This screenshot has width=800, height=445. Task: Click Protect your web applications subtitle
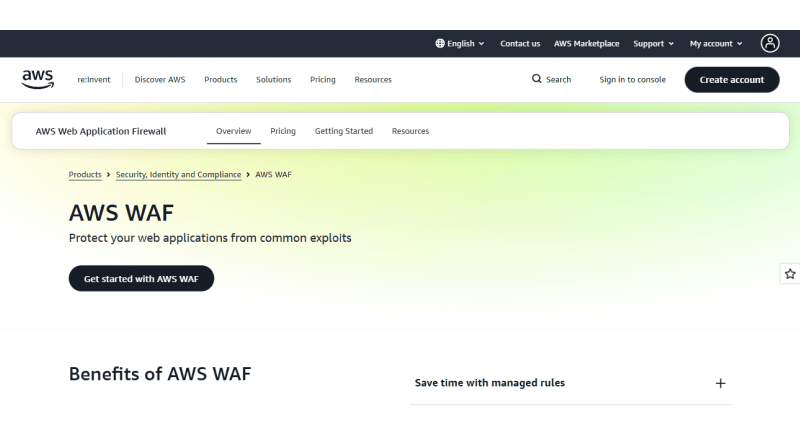tap(210, 238)
